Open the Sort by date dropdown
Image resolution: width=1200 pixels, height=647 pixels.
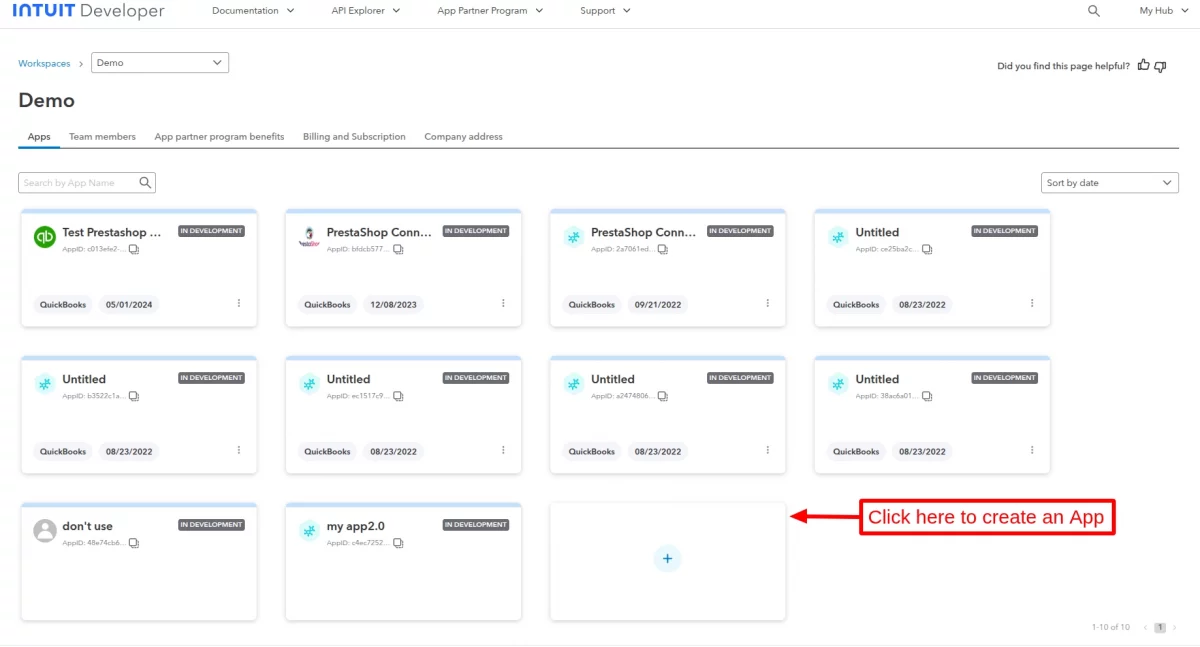pyautogui.click(x=1109, y=183)
